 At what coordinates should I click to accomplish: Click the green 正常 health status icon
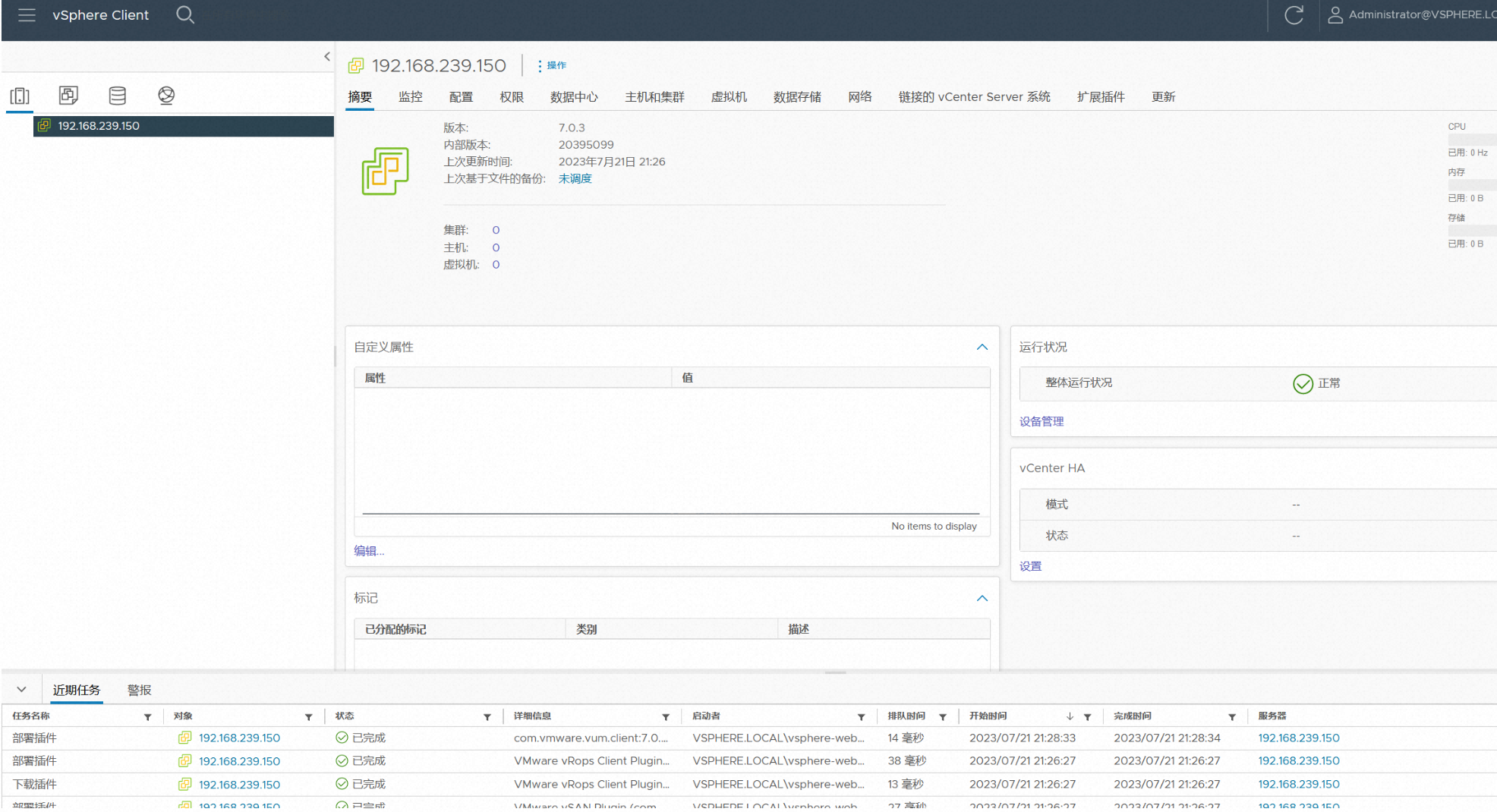point(1303,384)
